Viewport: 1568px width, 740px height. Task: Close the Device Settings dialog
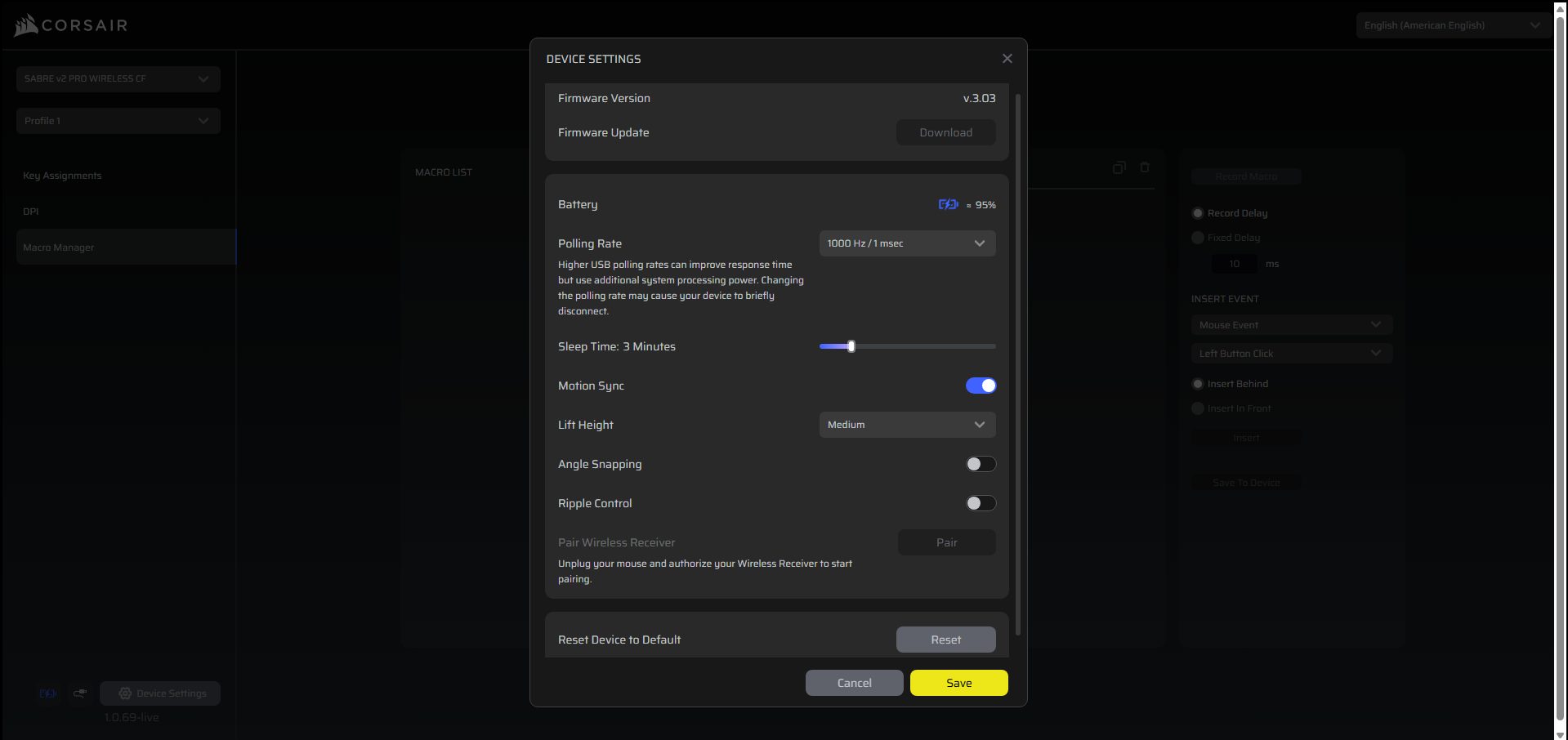tap(1007, 59)
